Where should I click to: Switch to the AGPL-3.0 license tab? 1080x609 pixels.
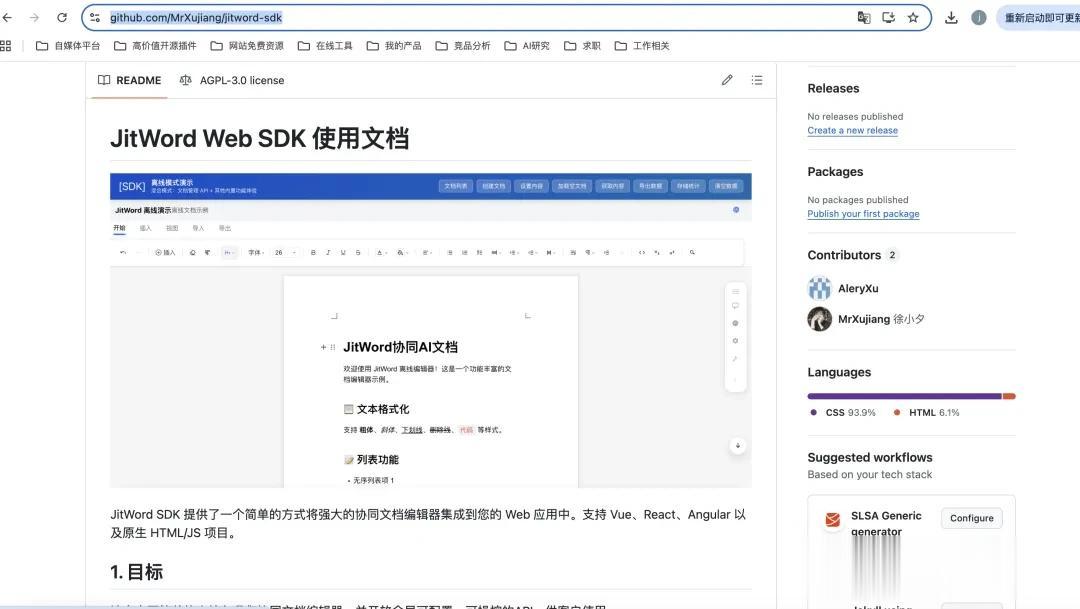232,80
